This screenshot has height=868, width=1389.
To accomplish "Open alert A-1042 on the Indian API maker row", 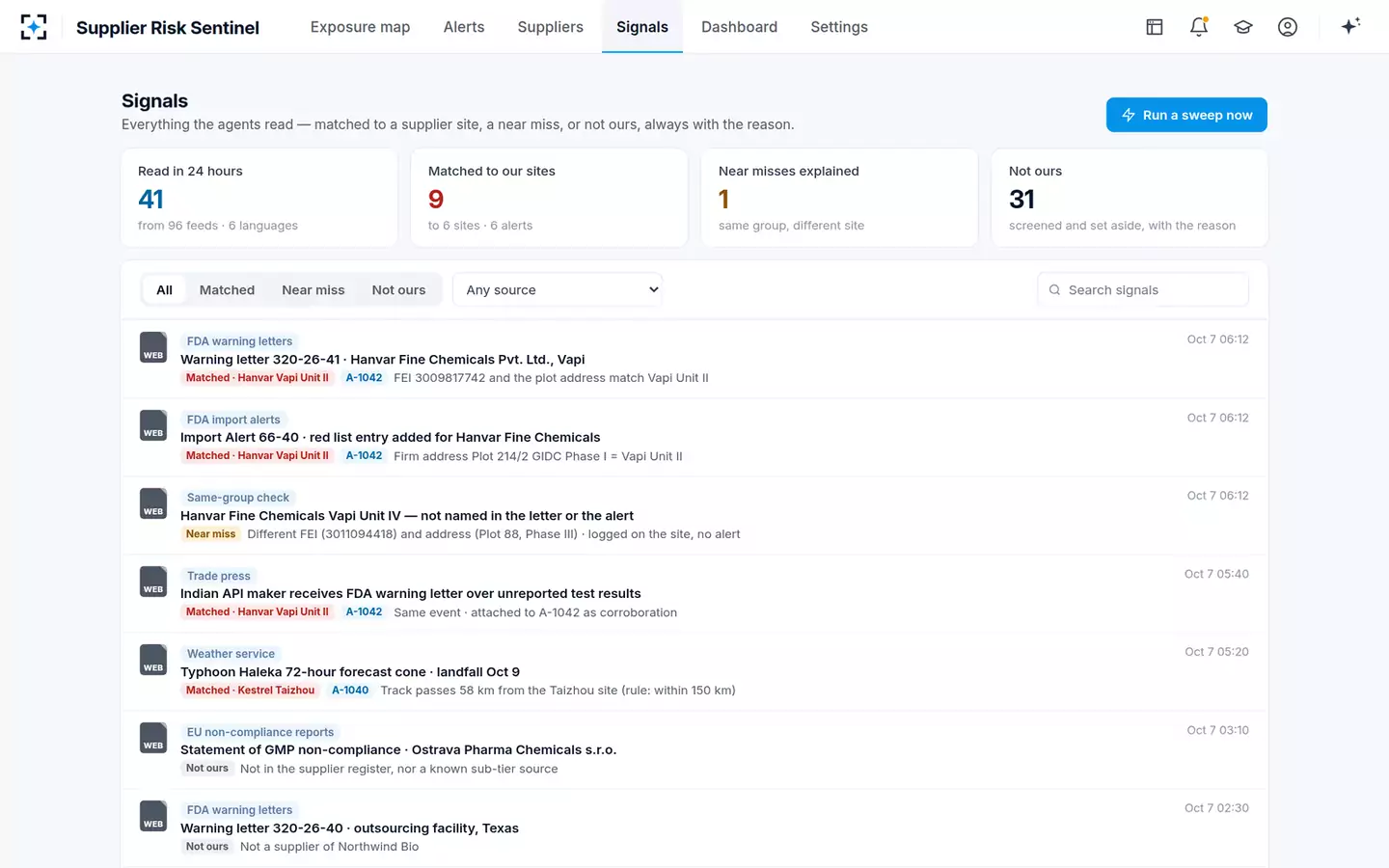I will [364, 612].
